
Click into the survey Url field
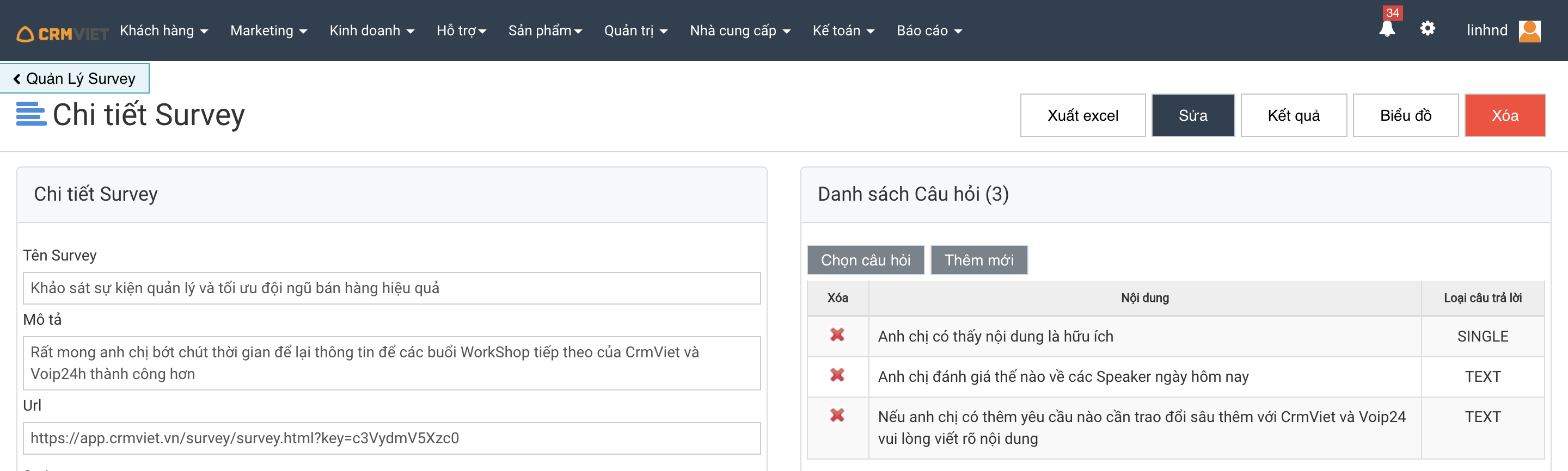391,438
